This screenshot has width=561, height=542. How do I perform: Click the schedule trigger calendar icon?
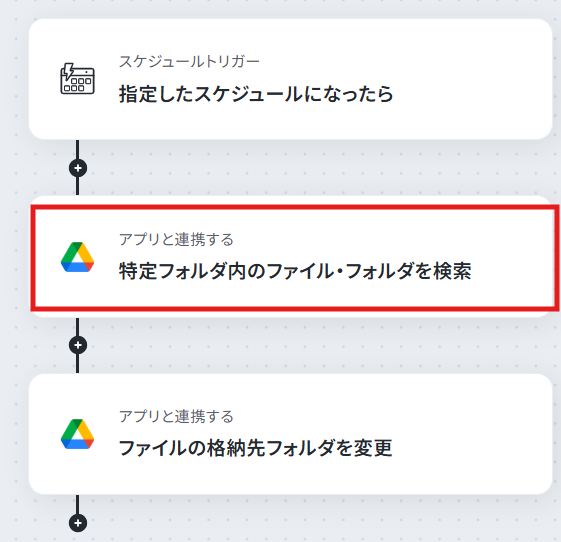click(77, 79)
